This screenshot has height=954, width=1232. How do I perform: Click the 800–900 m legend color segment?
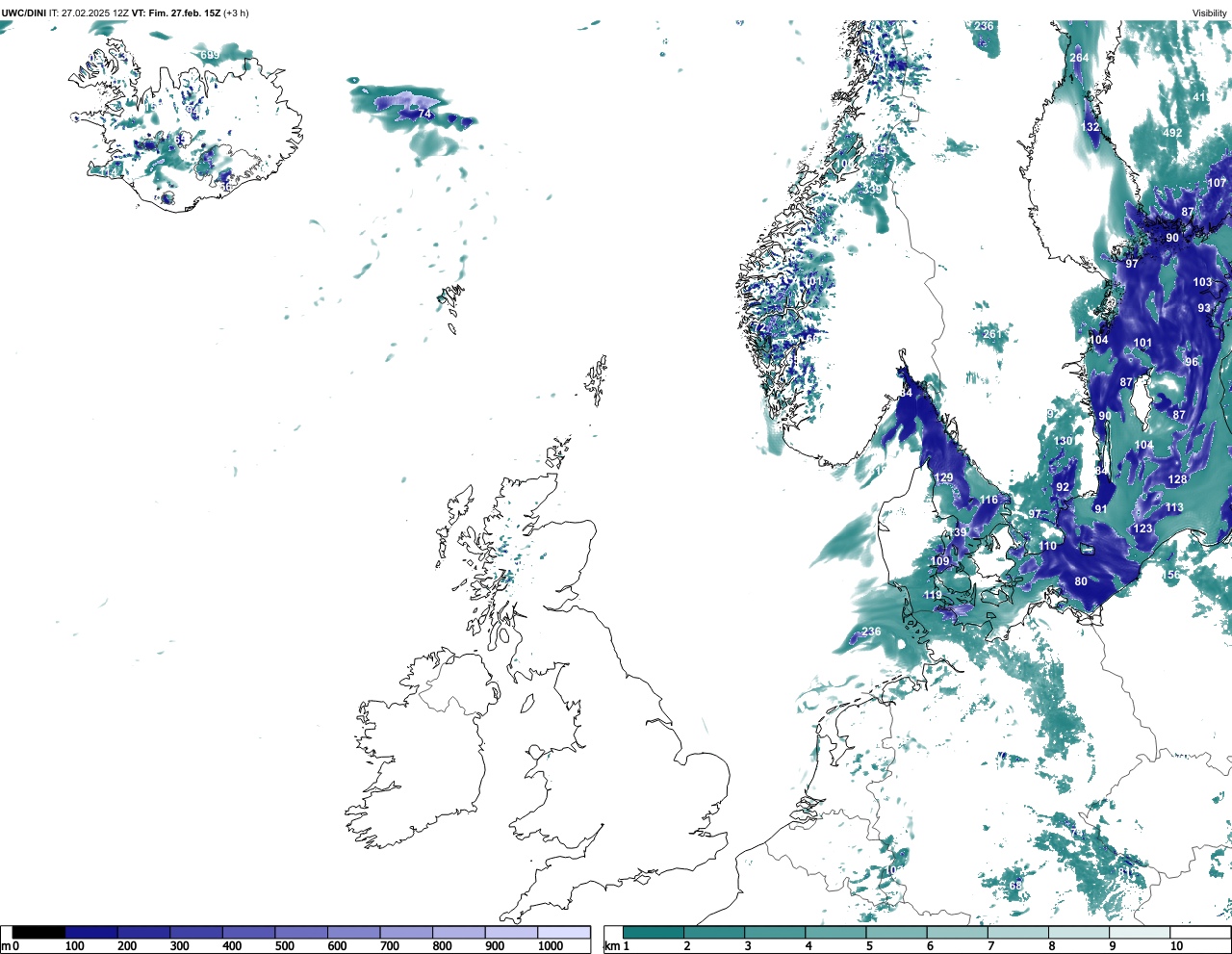[x=458, y=932]
